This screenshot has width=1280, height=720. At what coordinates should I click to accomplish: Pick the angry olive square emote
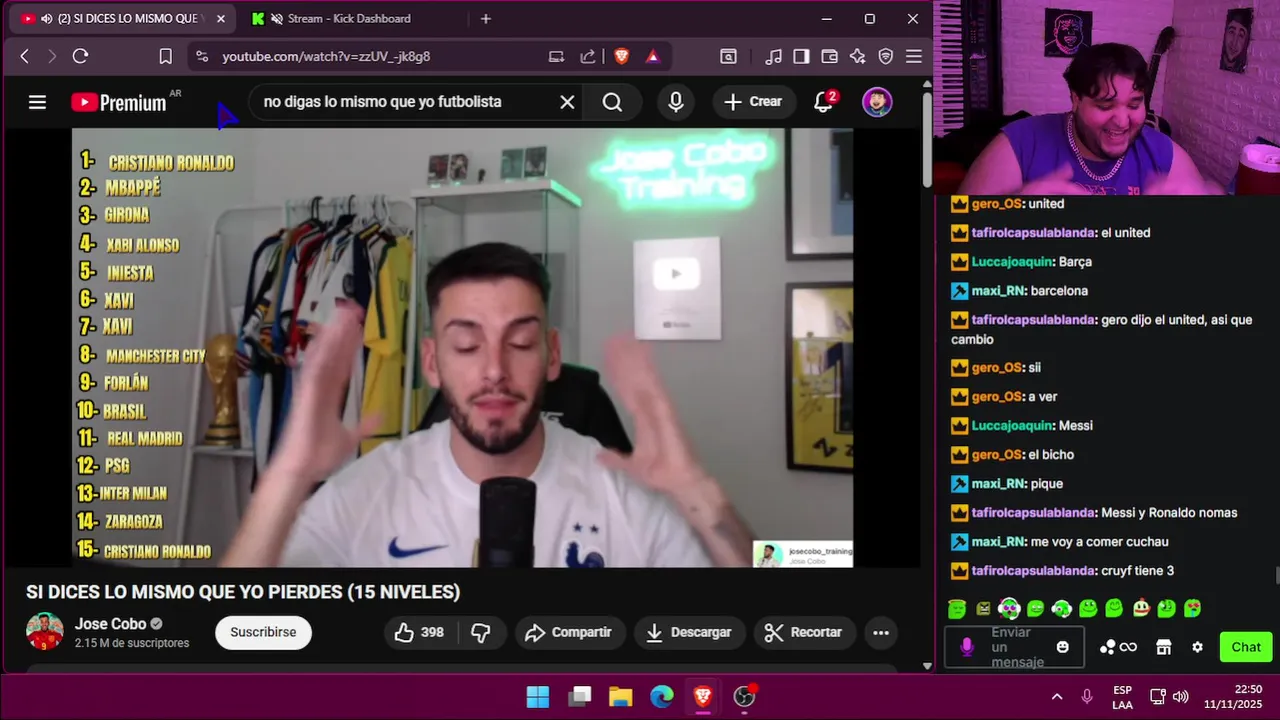click(983, 608)
